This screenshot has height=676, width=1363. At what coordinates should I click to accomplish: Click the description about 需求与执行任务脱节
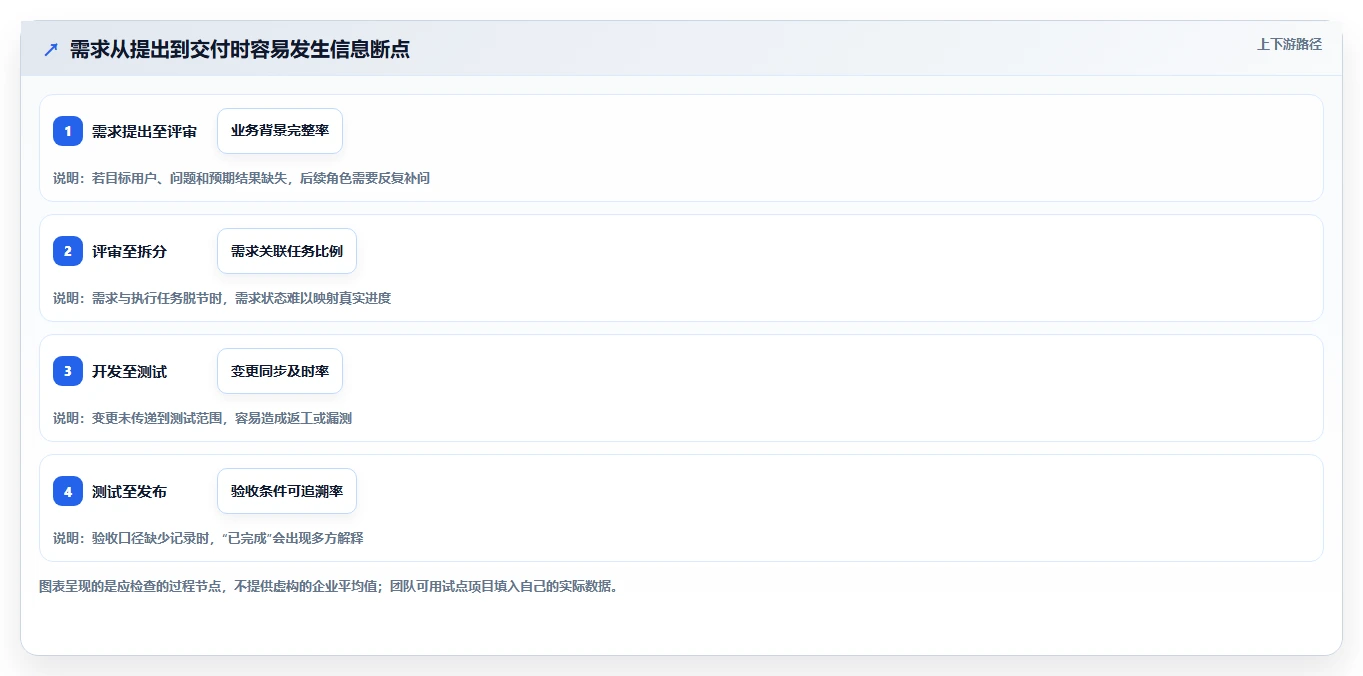[222, 298]
